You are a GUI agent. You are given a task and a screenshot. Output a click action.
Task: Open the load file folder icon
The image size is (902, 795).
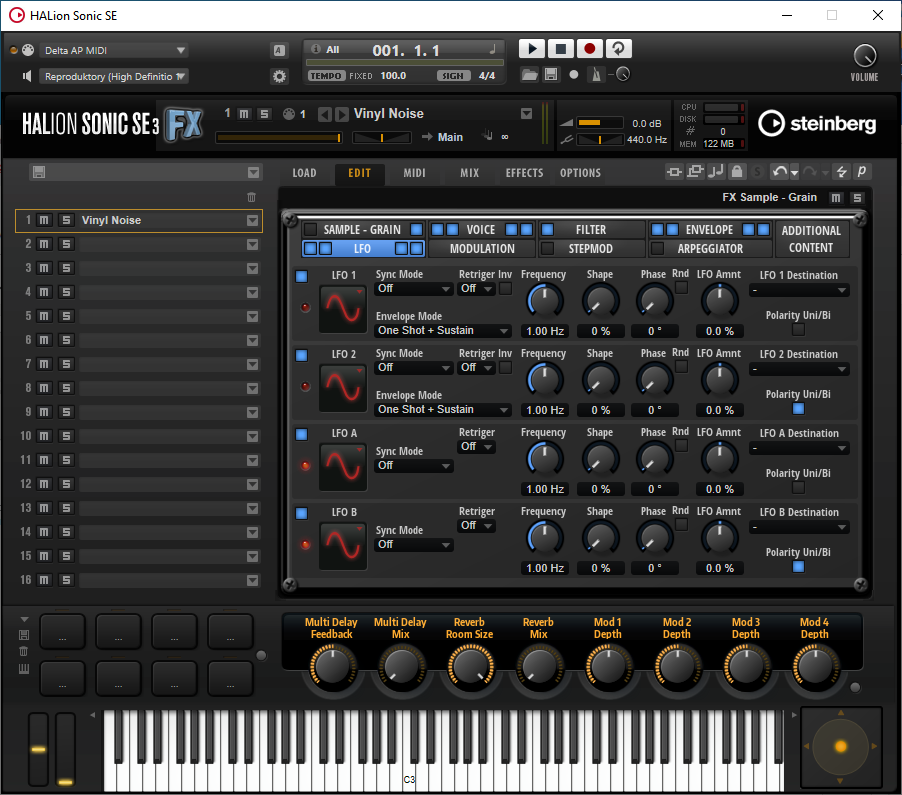[x=529, y=75]
